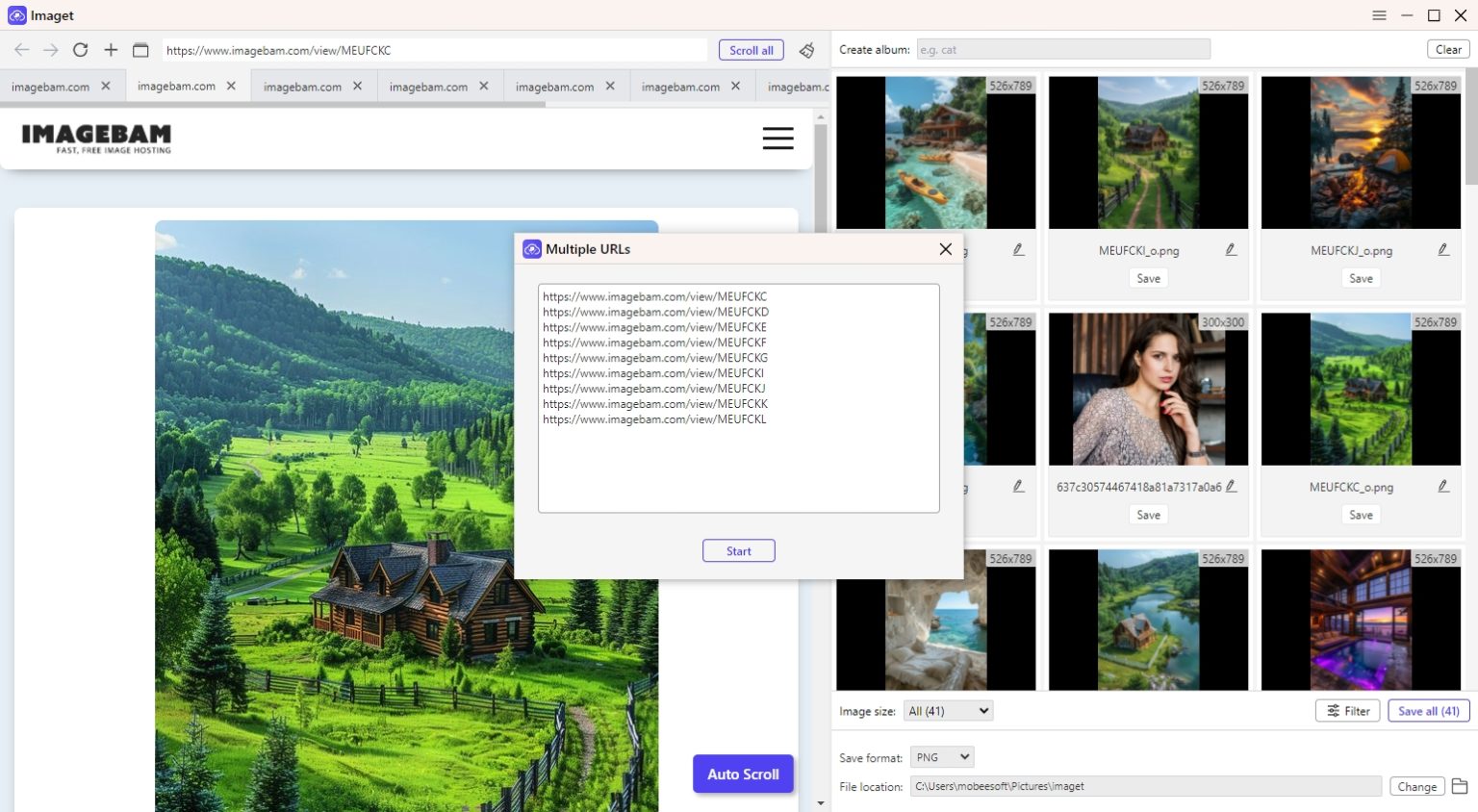
Task: Open the IMAGEBAM site hamburger menu
Action: click(778, 138)
